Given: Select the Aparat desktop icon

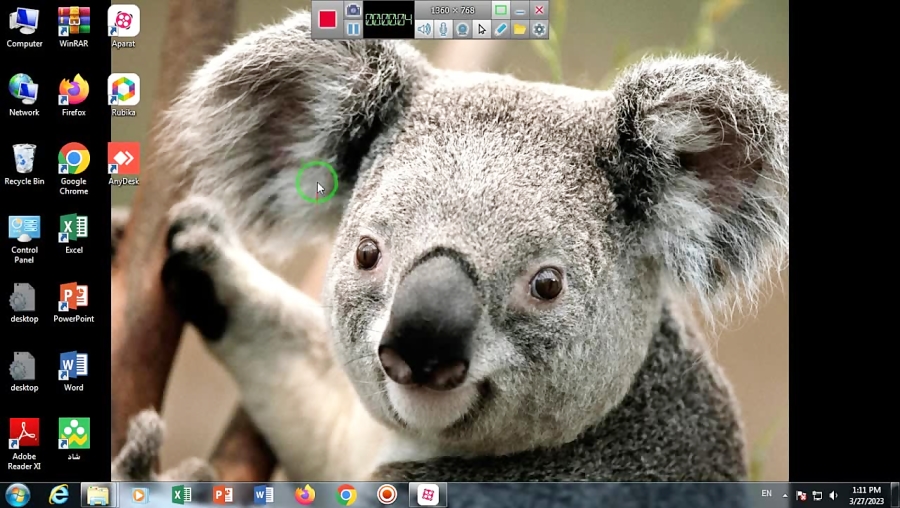Looking at the screenshot, I should [123, 27].
